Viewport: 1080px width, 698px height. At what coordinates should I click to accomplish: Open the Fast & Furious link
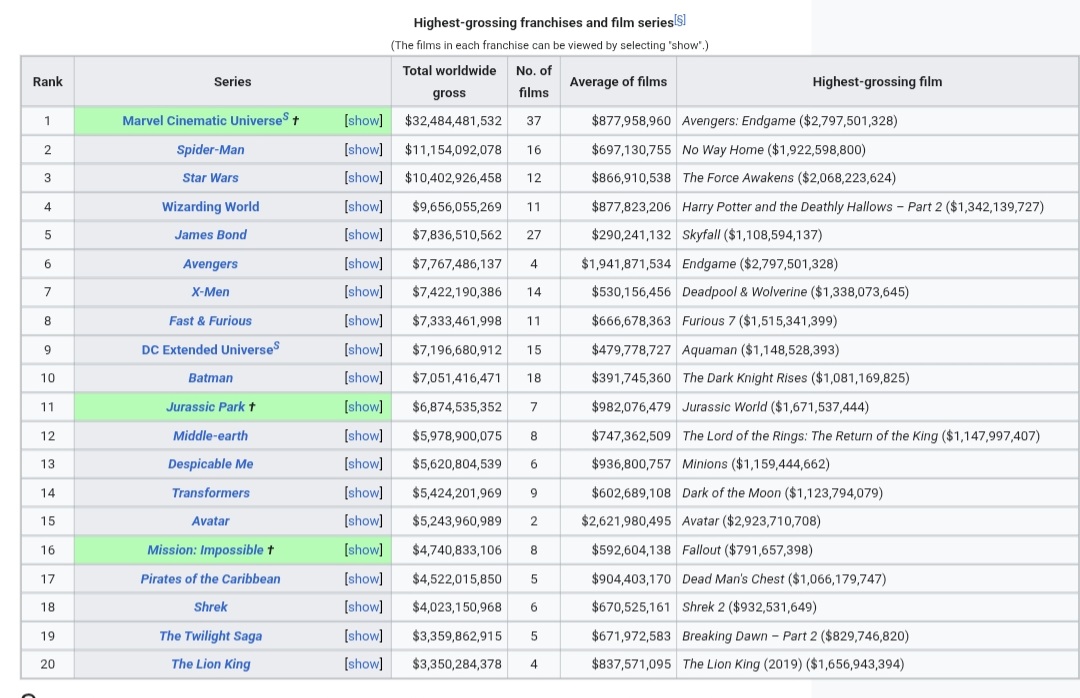tap(210, 321)
